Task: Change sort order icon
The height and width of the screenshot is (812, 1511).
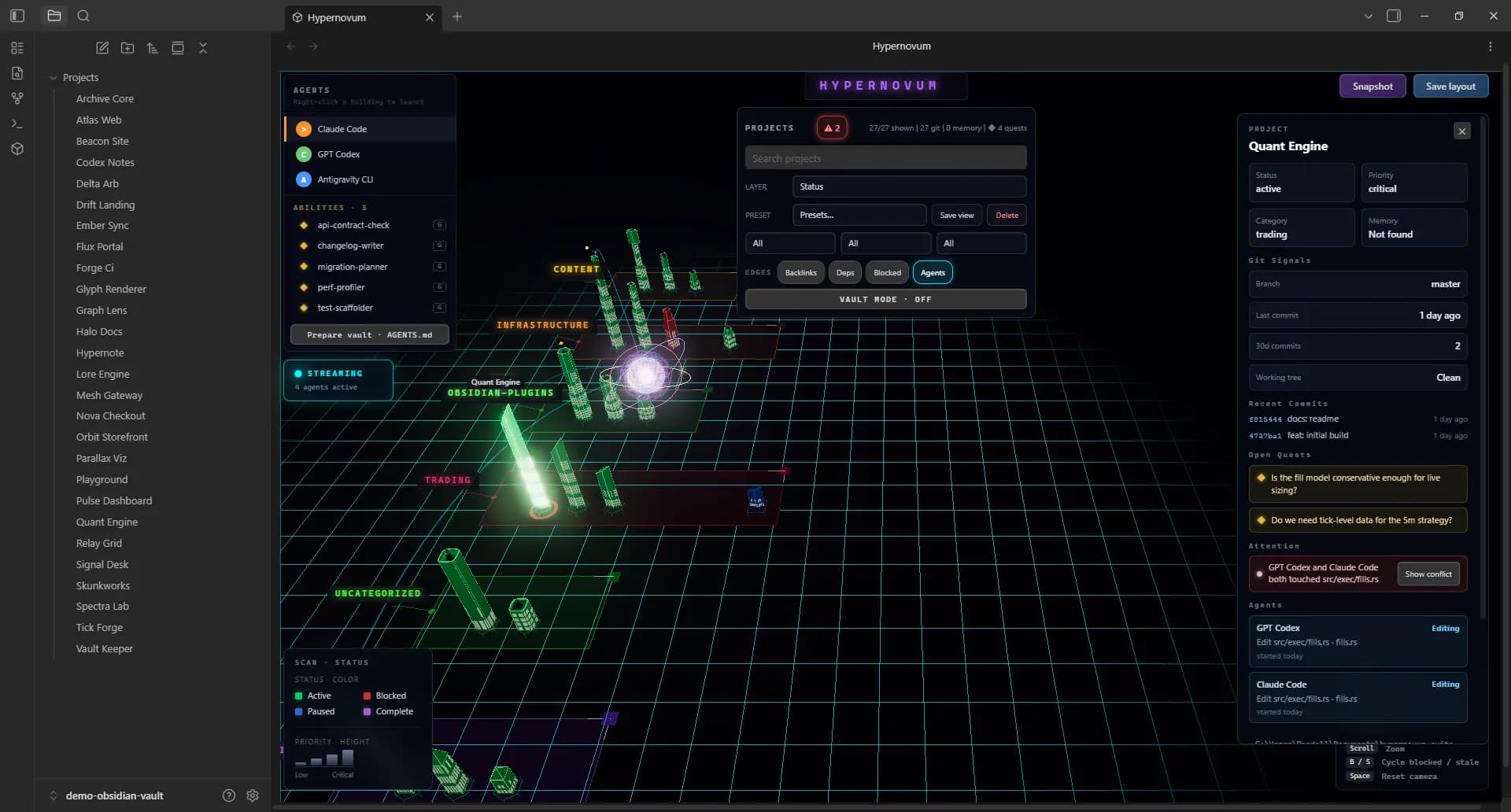Action: coord(153,48)
